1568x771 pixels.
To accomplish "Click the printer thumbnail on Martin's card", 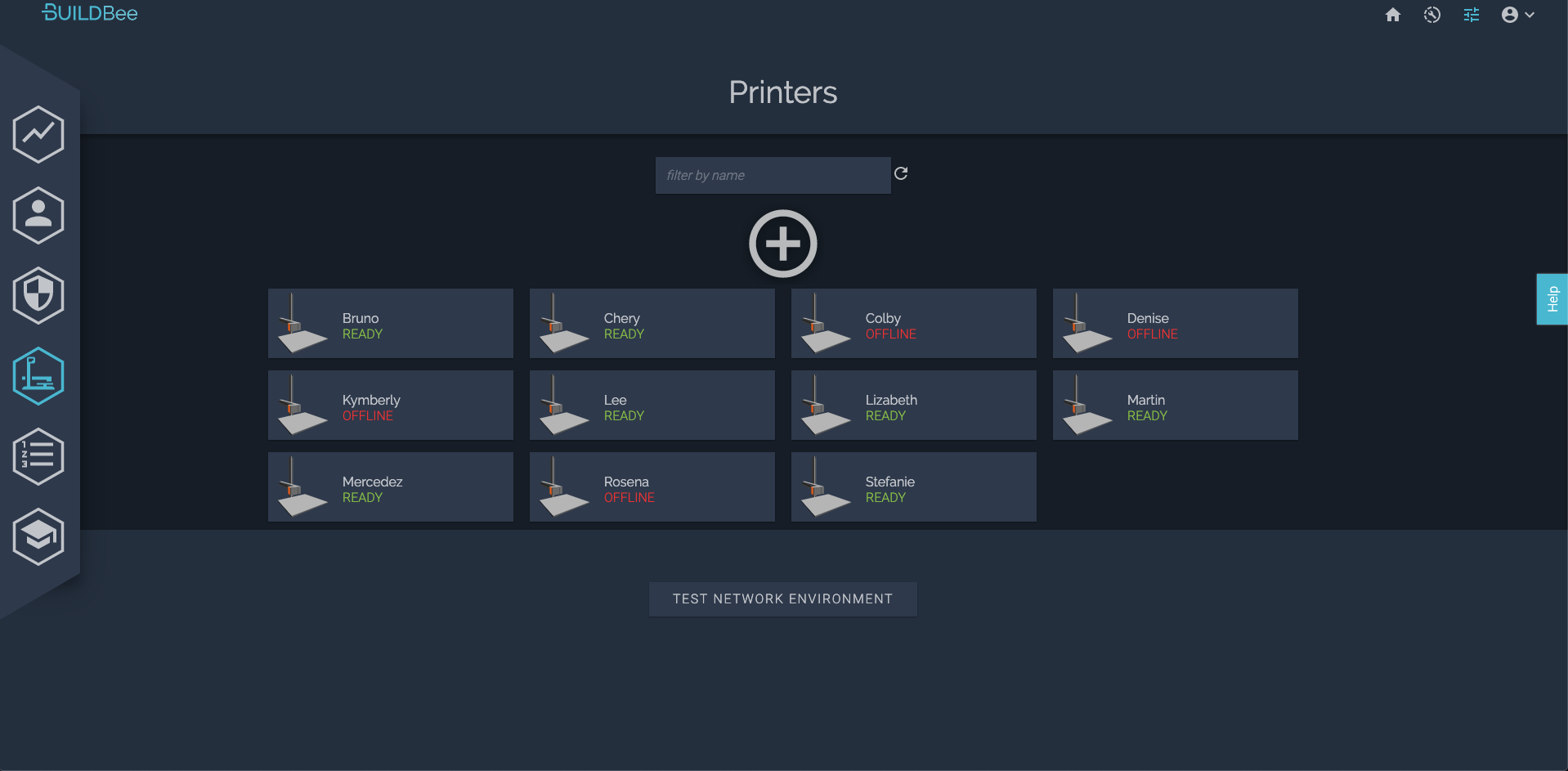I will click(1087, 406).
